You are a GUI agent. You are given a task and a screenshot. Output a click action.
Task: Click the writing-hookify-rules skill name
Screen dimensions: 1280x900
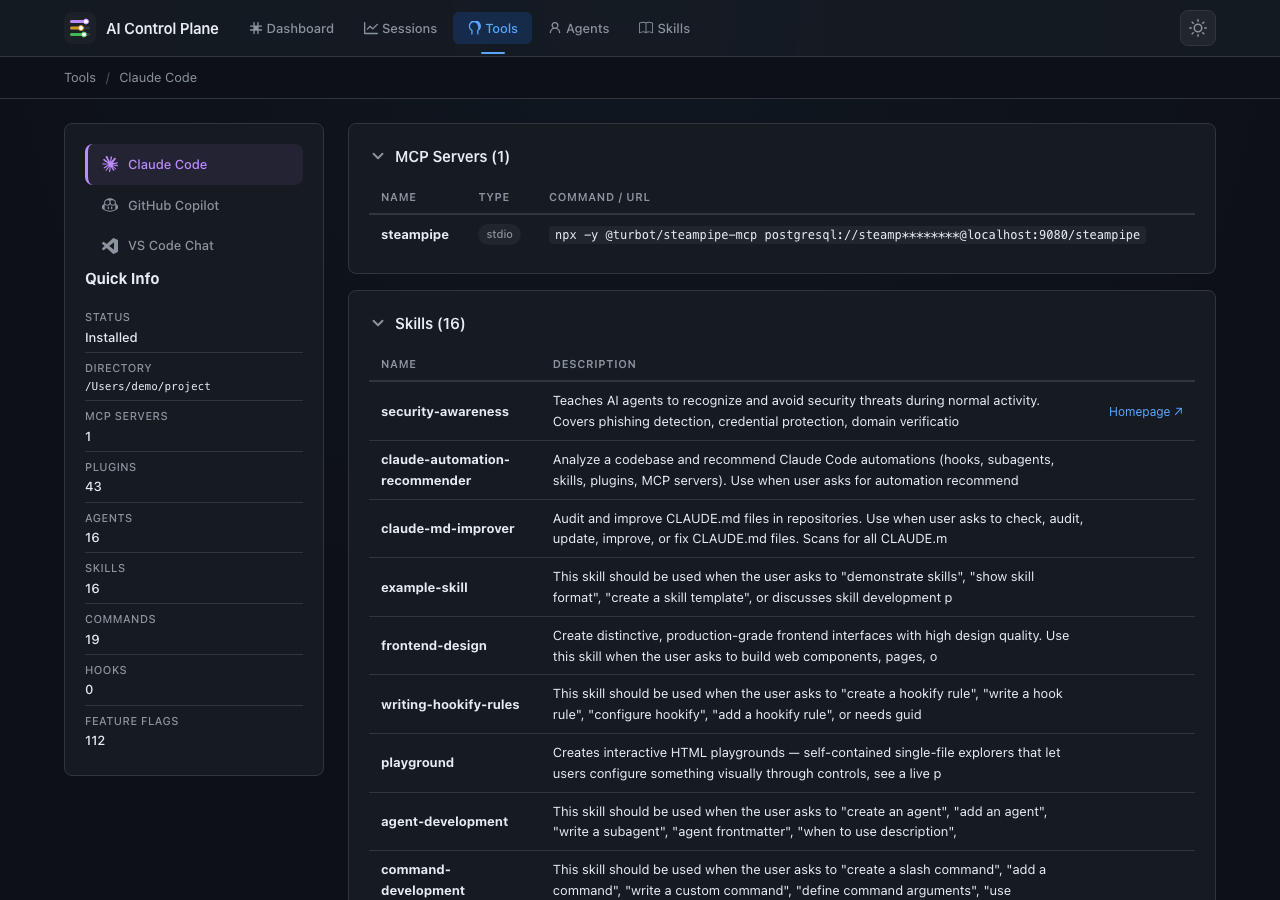450,704
